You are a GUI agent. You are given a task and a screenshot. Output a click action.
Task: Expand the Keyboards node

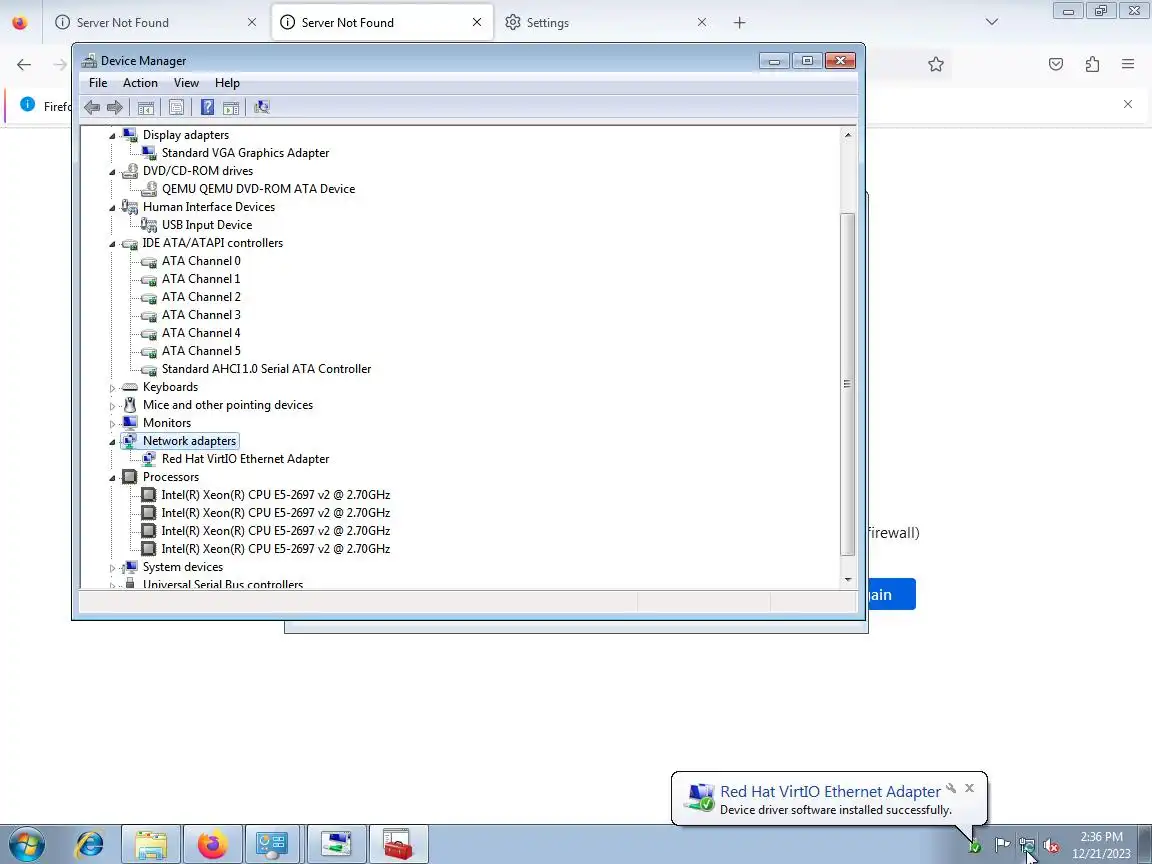coord(112,387)
